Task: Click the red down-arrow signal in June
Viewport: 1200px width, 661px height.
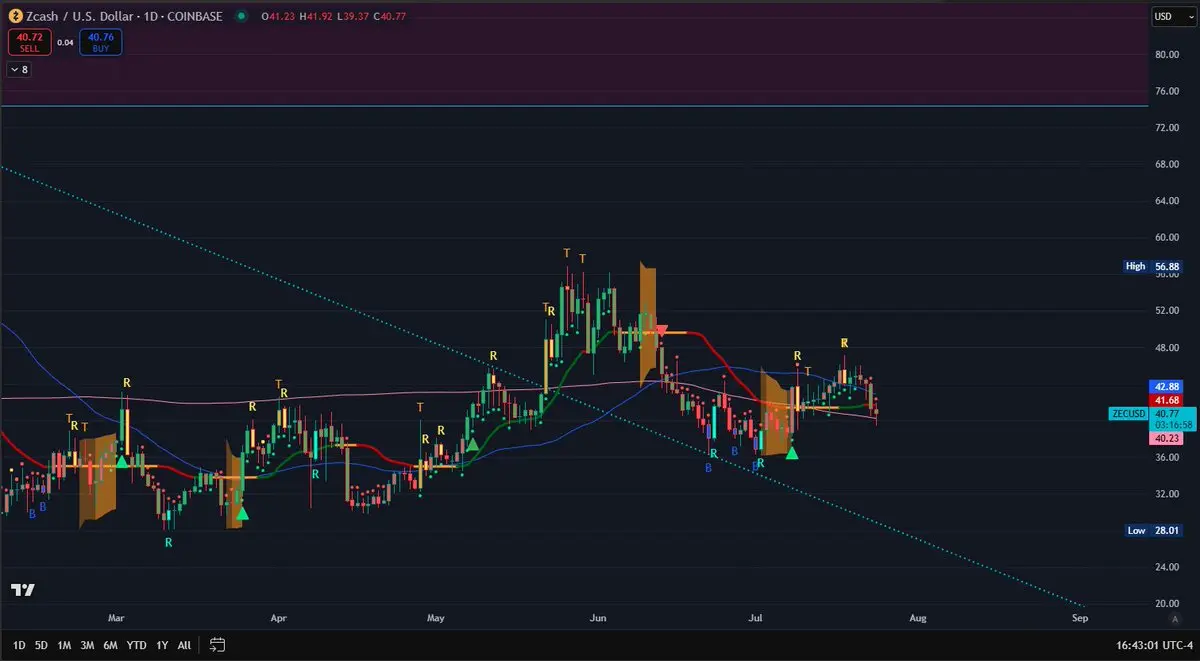Action: click(x=661, y=330)
